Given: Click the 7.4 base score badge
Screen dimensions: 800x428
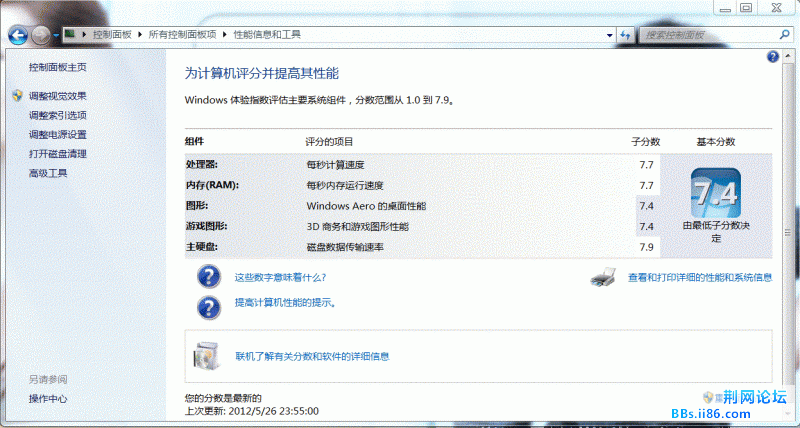Looking at the screenshot, I should tap(715, 193).
